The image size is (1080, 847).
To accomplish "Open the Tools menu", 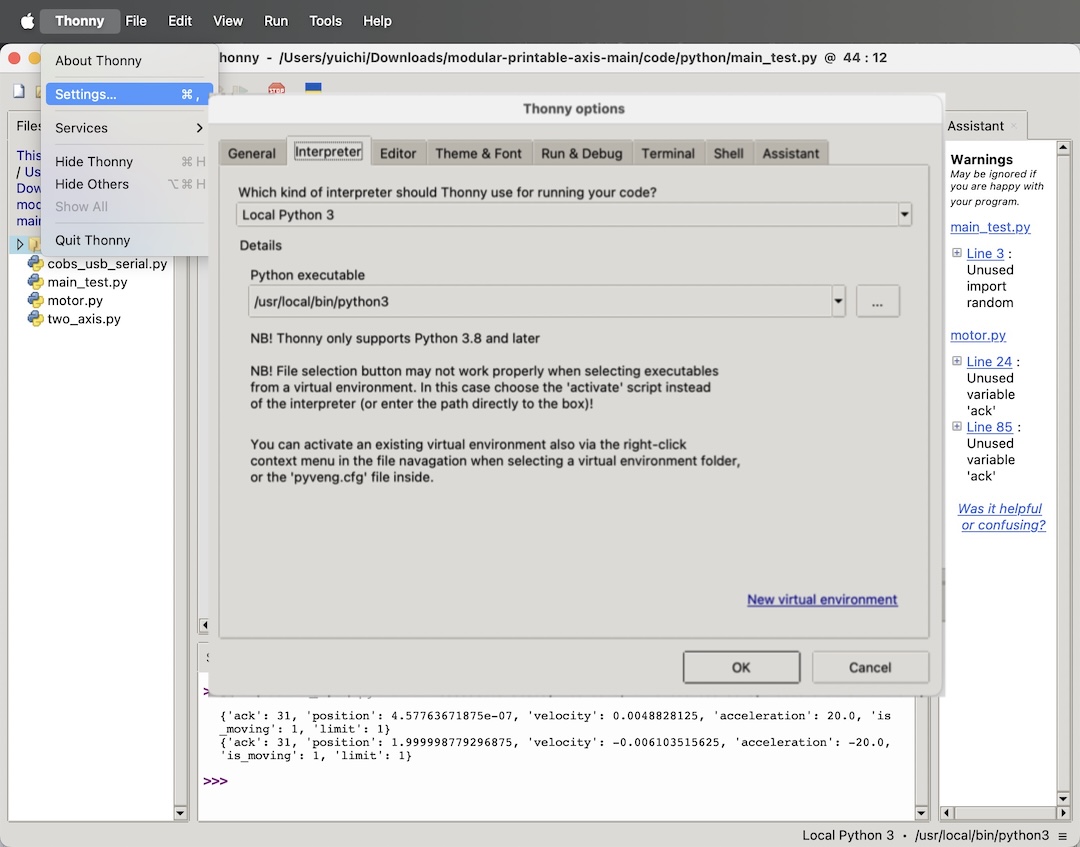I will (x=326, y=21).
